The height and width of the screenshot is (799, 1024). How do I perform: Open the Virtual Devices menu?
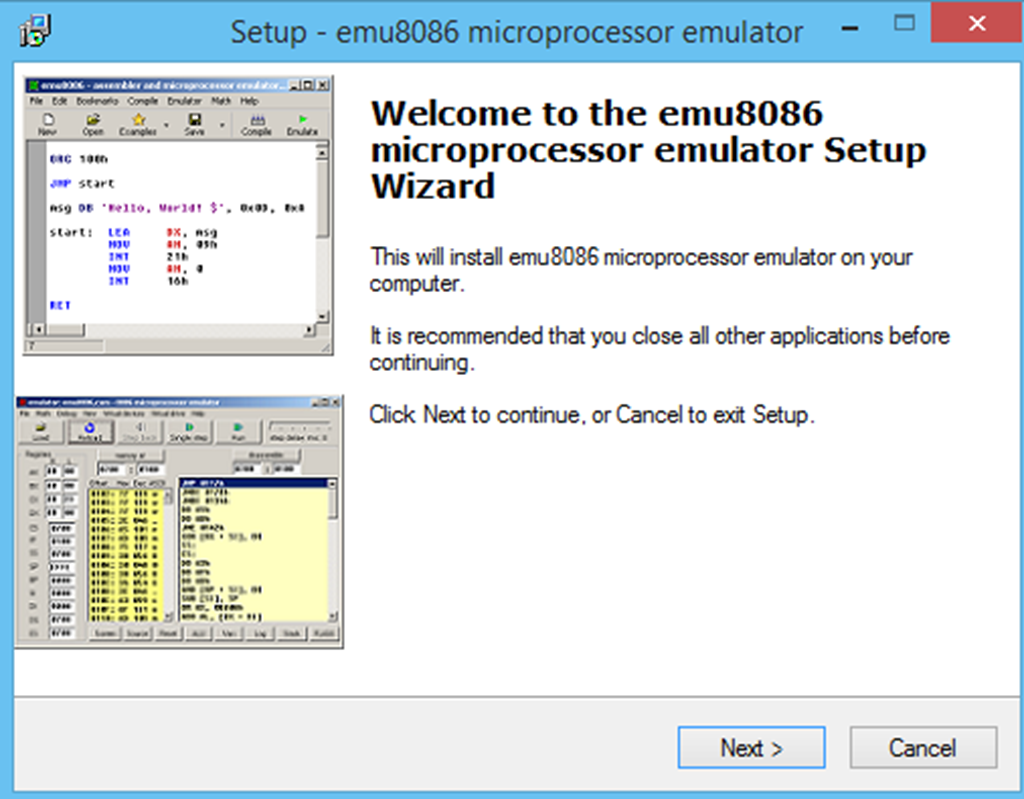tap(123, 414)
